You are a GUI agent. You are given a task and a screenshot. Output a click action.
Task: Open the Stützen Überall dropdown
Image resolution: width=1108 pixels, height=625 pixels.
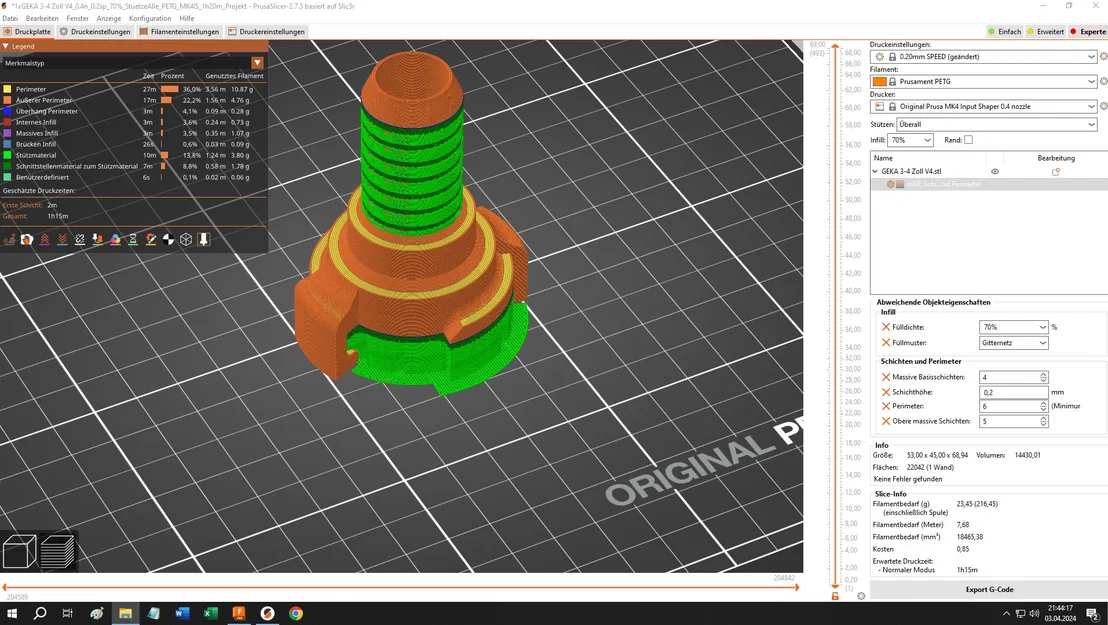(997, 124)
